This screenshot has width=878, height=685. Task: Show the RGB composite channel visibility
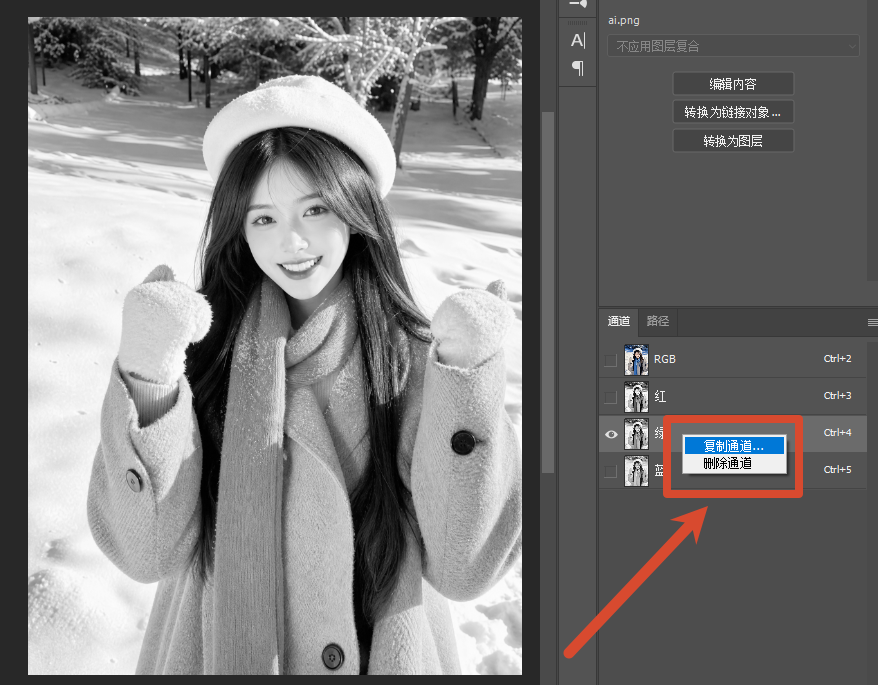click(x=611, y=360)
